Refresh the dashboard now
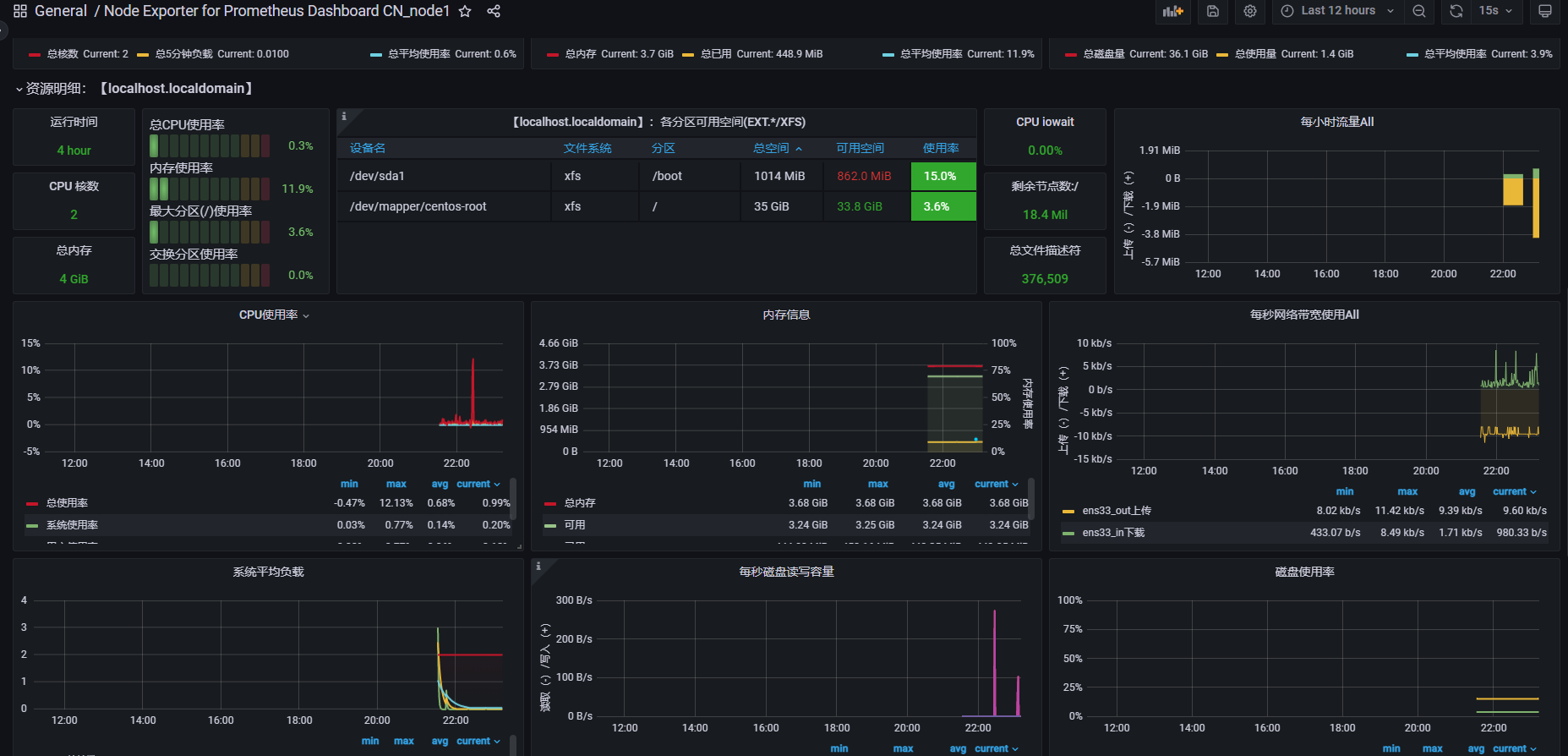This screenshot has height=756, width=1568. point(1456,11)
